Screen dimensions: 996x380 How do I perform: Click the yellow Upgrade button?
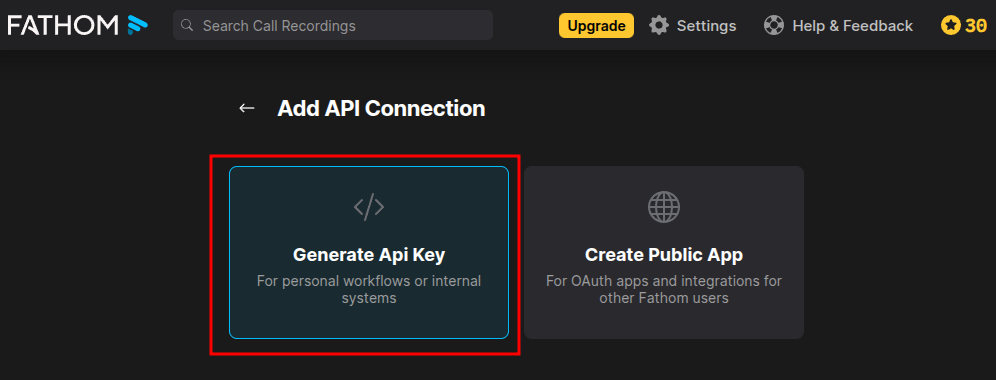[x=596, y=25]
